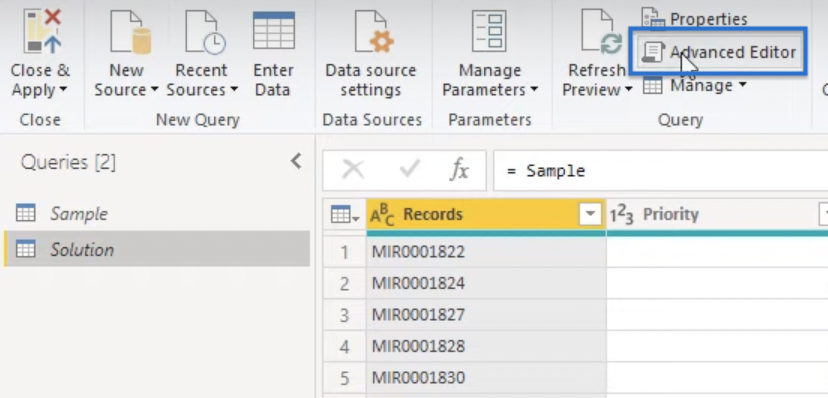Image resolution: width=828 pixels, height=398 pixels.
Task: Expand the New Source dropdown arrow
Action: coord(155,90)
